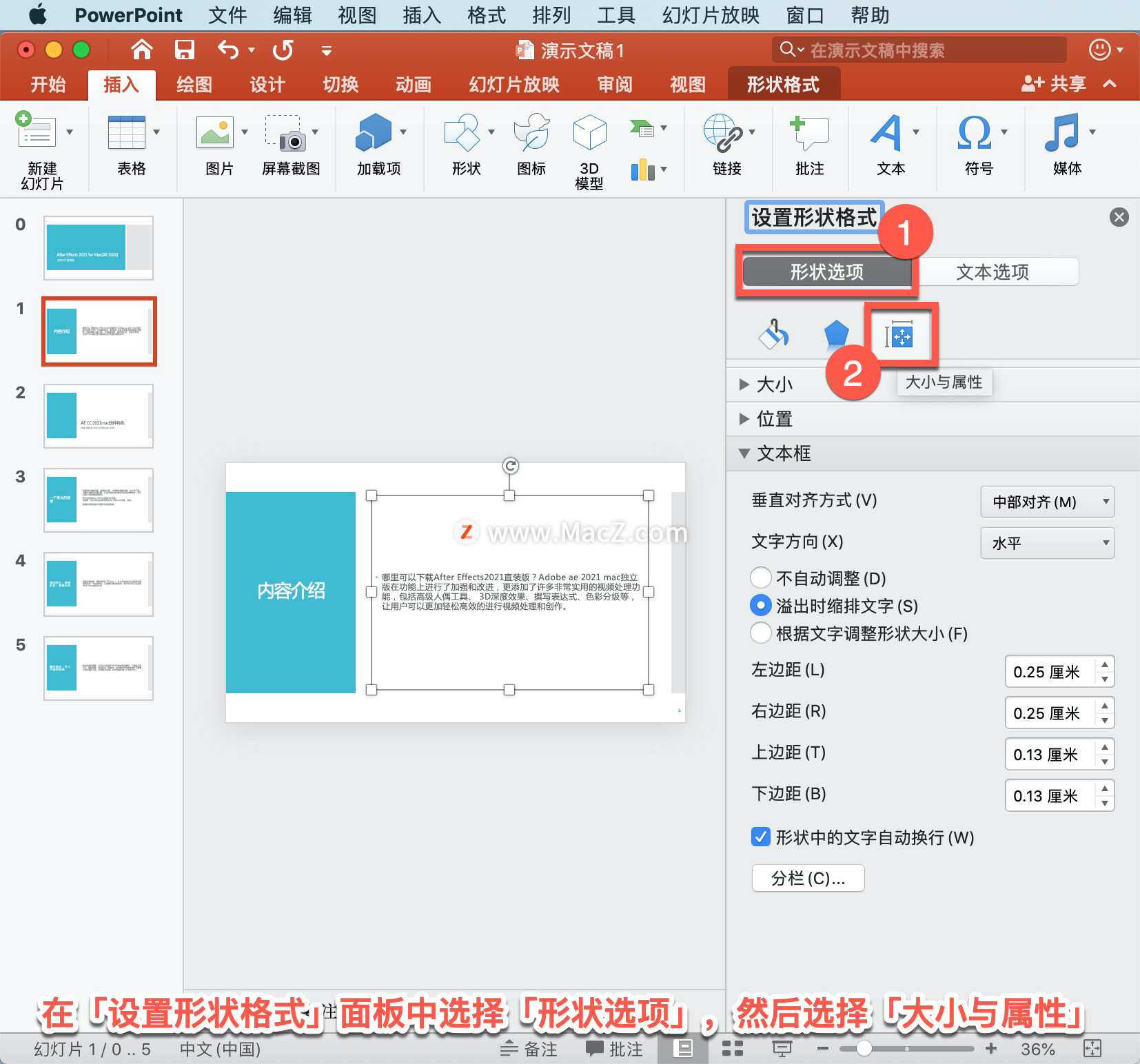Viewport: 1140px width, 1064px height.
Task: Expand the 位置 section
Action: 744,419
